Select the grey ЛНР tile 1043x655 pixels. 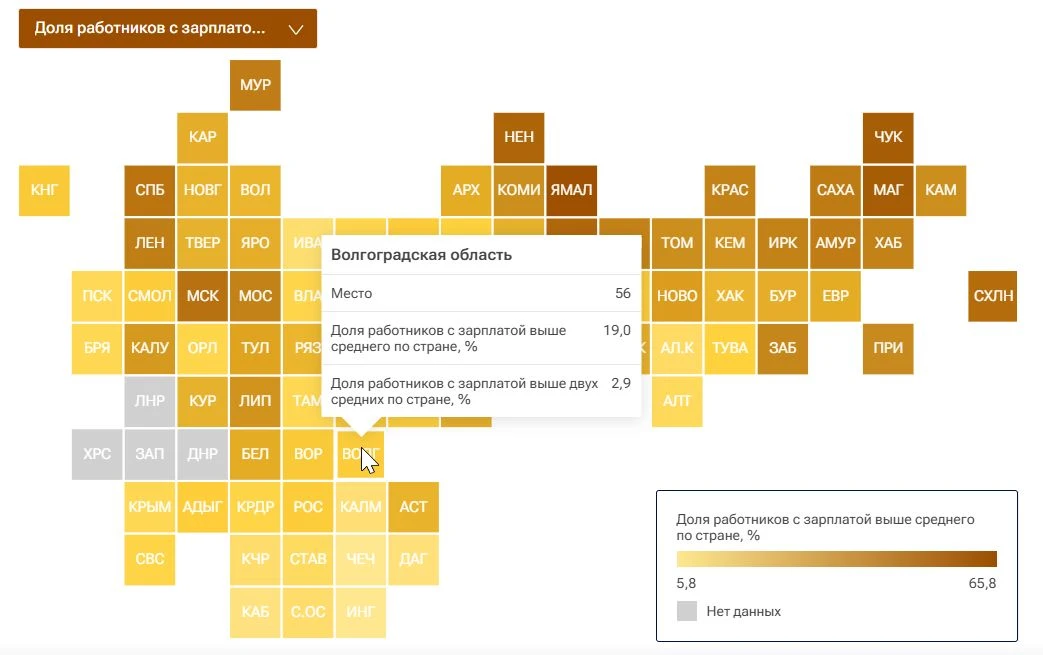pos(150,401)
